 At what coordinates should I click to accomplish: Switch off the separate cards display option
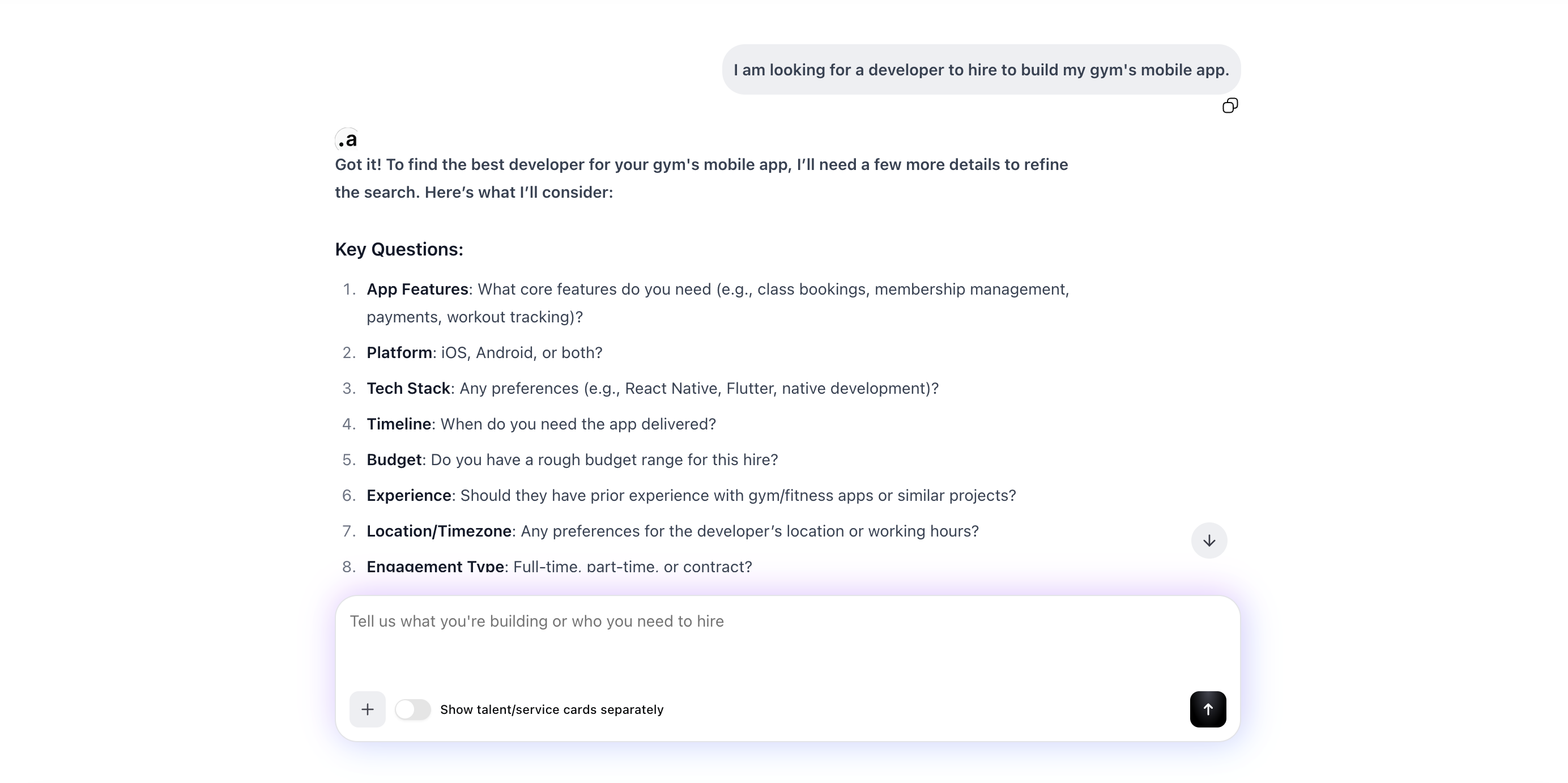pos(414,709)
